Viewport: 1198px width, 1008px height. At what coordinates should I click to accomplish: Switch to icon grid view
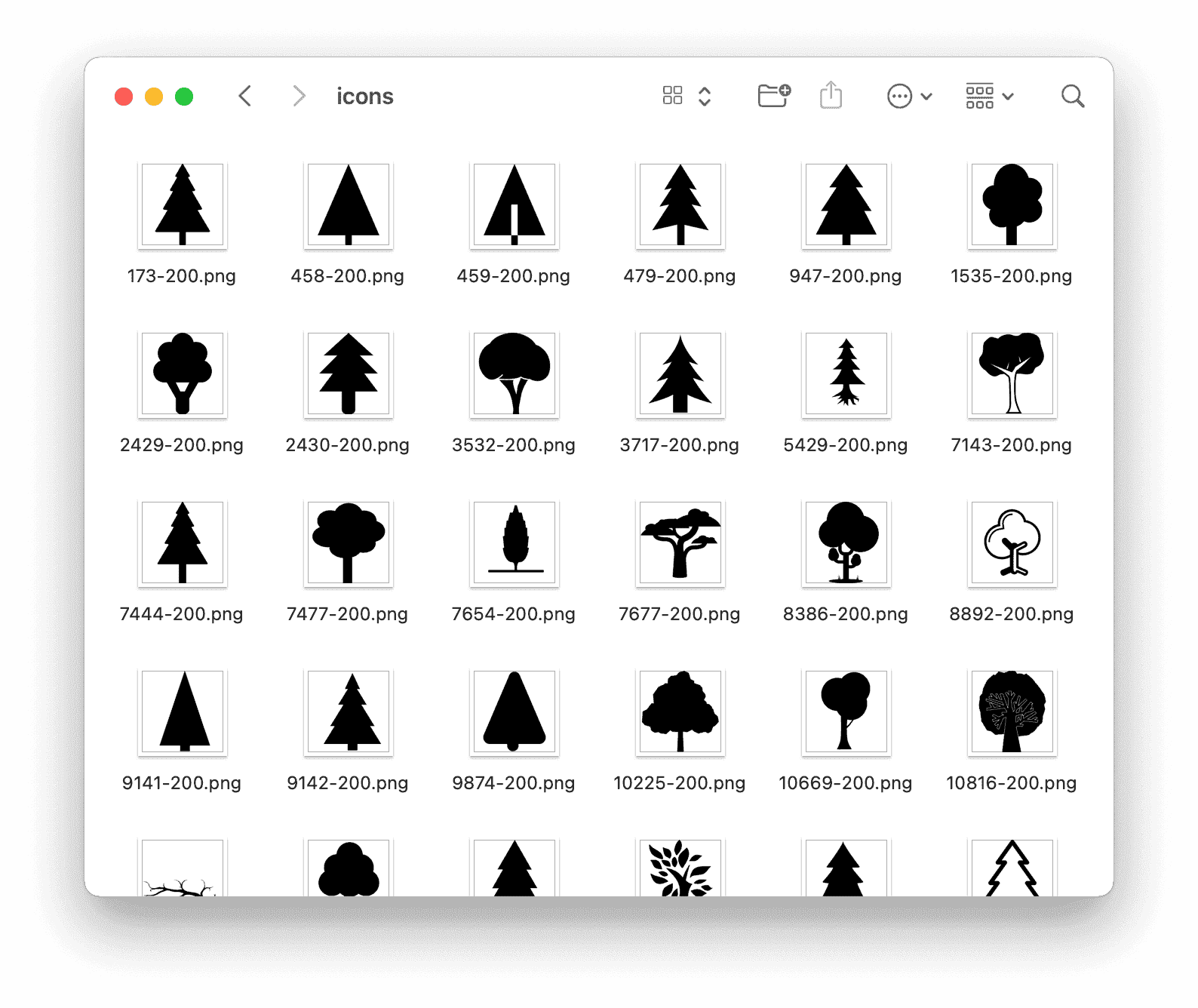pos(672,96)
